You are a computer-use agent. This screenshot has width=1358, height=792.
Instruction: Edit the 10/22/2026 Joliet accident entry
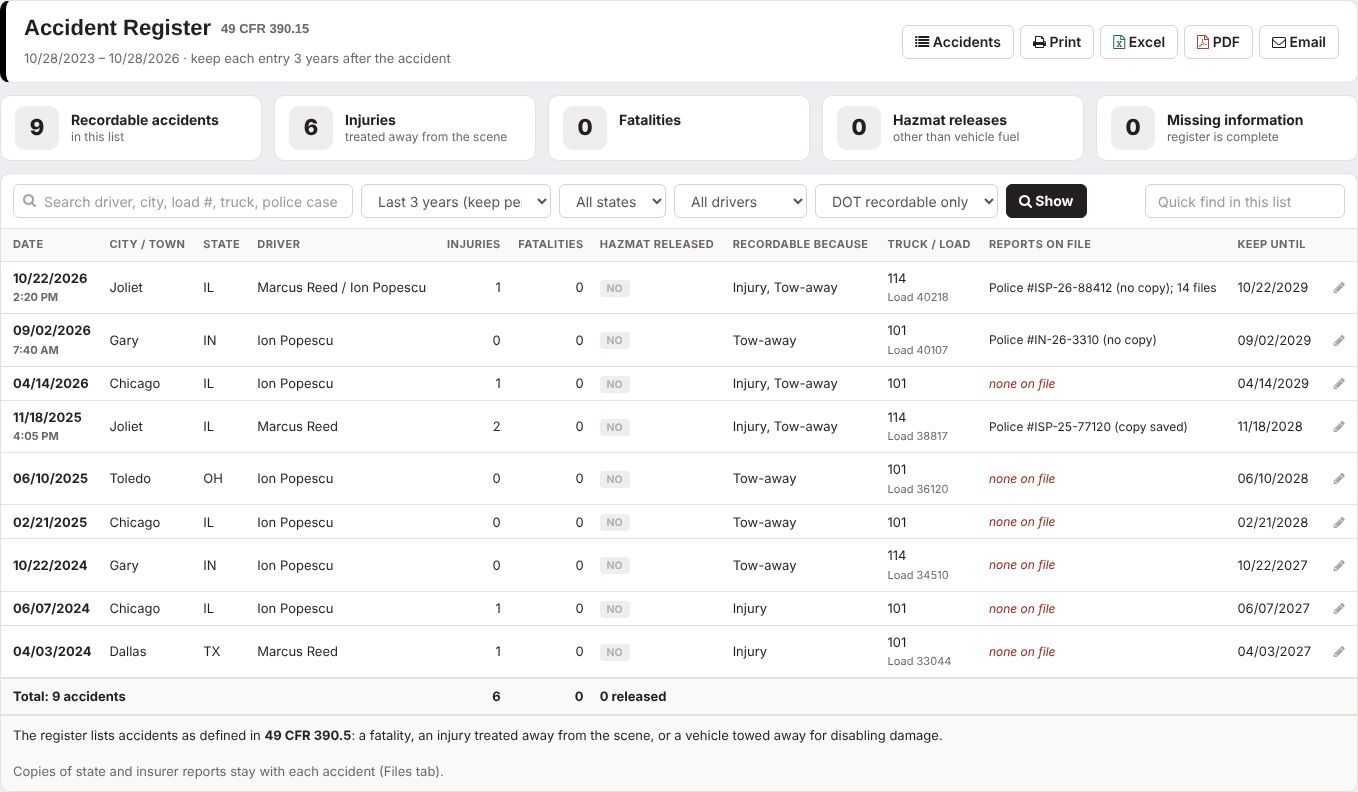tap(1339, 288)
